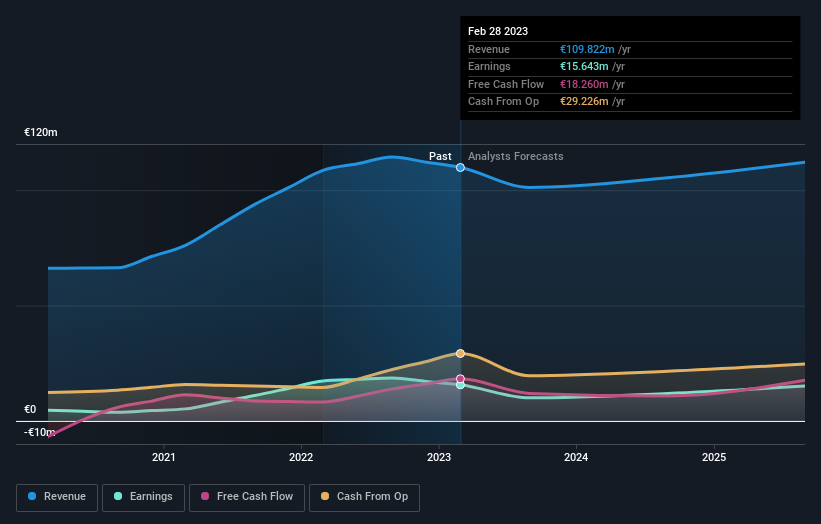This screenshot has width=821, height=524.
Task: Click the Analysts Forecasts label
Action: 516,156
